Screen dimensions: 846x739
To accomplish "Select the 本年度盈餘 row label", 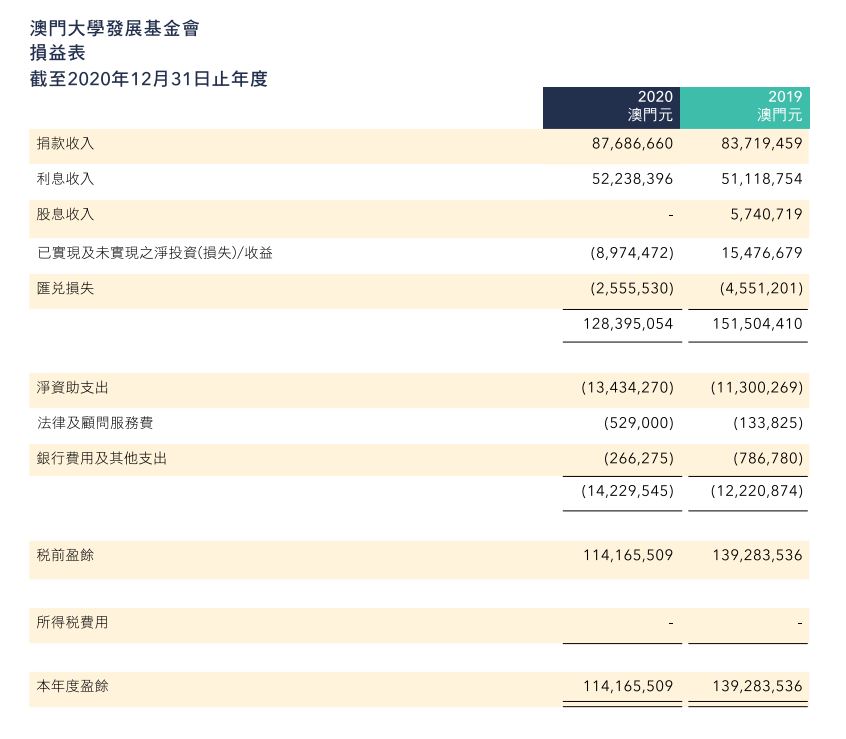I will [x=72, y=686].
